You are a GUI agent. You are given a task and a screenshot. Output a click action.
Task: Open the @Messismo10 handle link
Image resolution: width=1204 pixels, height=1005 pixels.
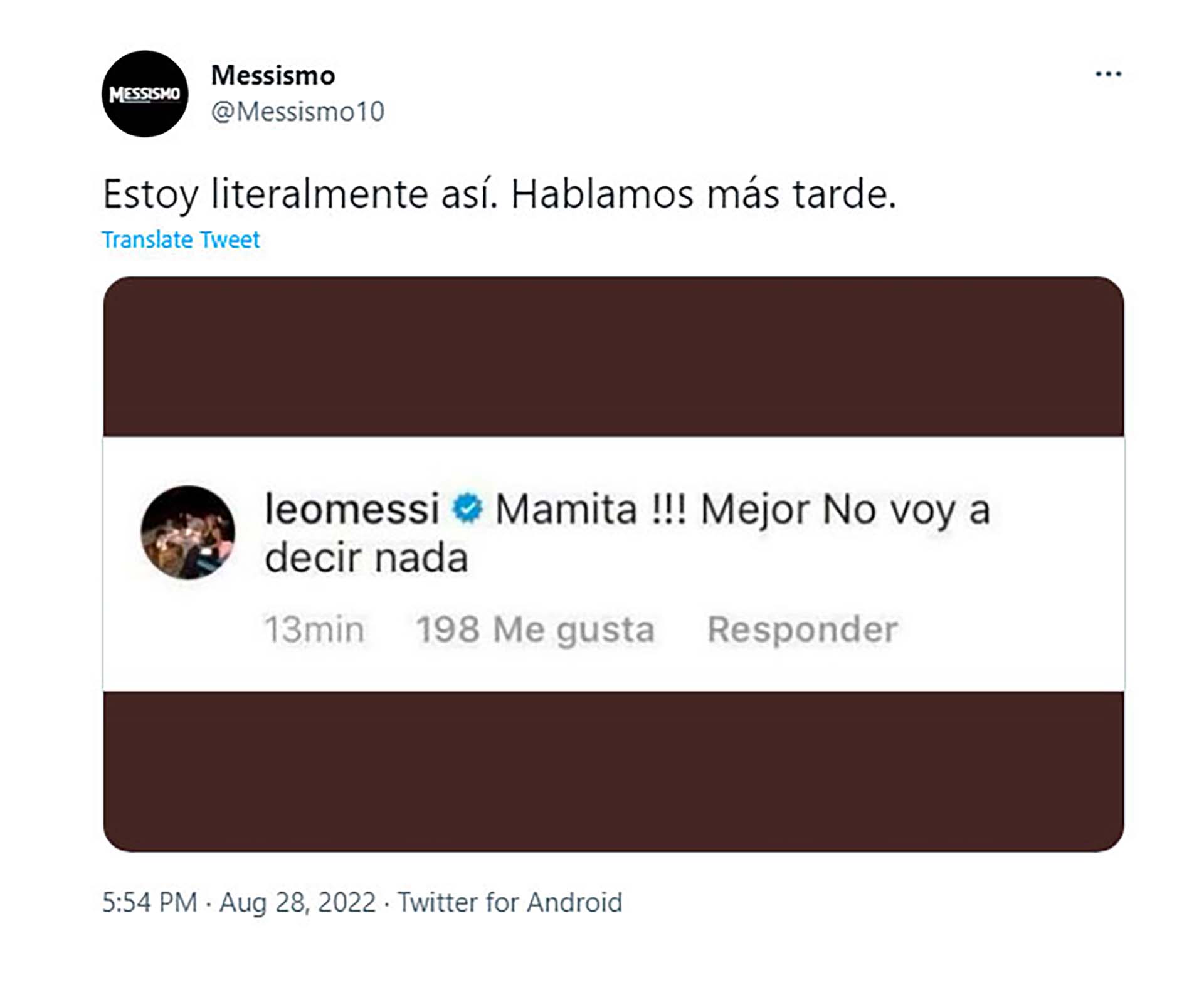298,112
